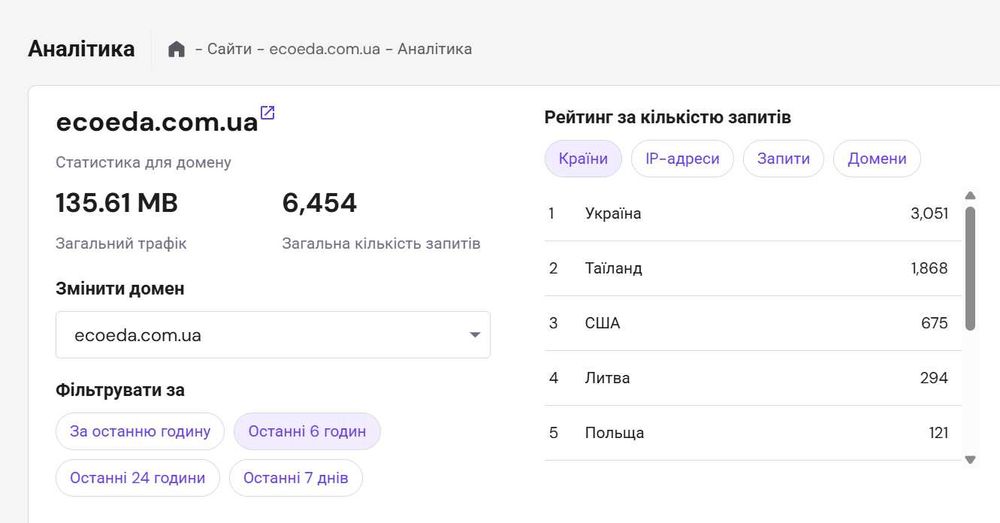
Task: Select Останні 24 години filter
Action: (138, 478)
